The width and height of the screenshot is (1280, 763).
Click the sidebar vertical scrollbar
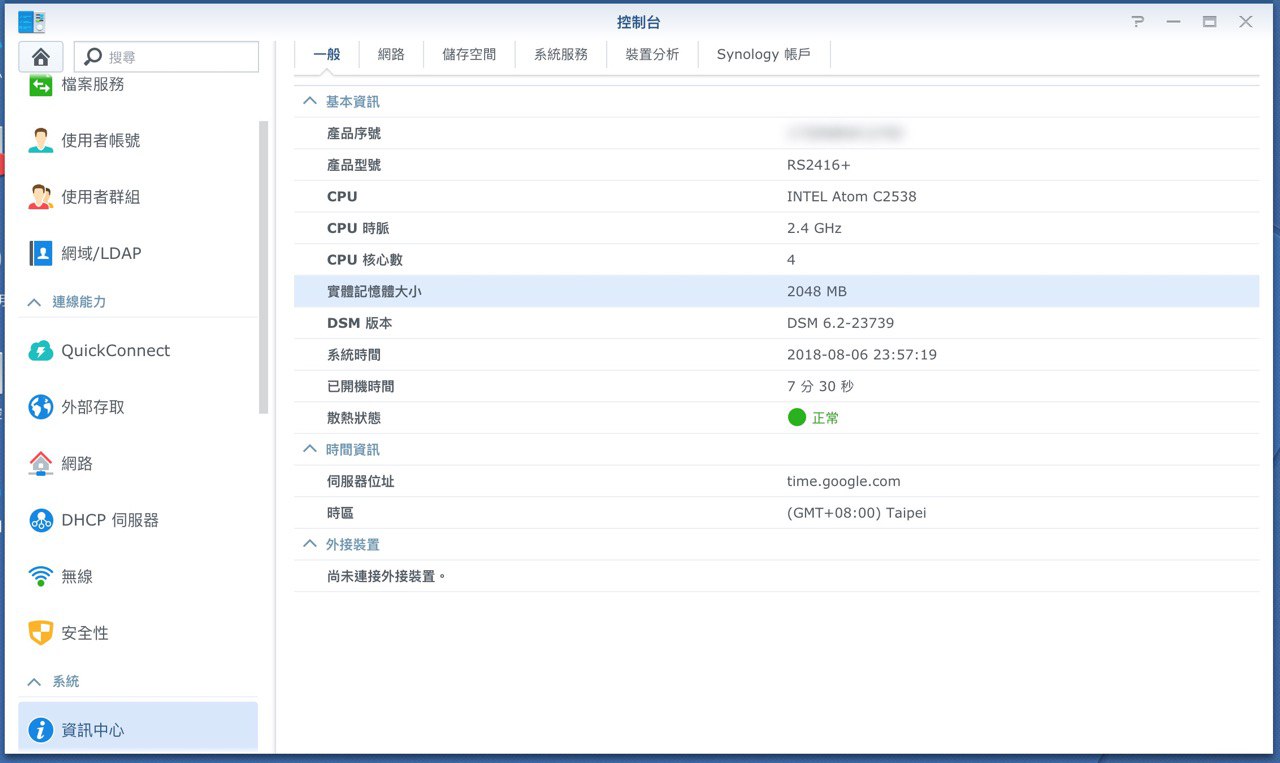pyautogui.click(x=264, y=267)
